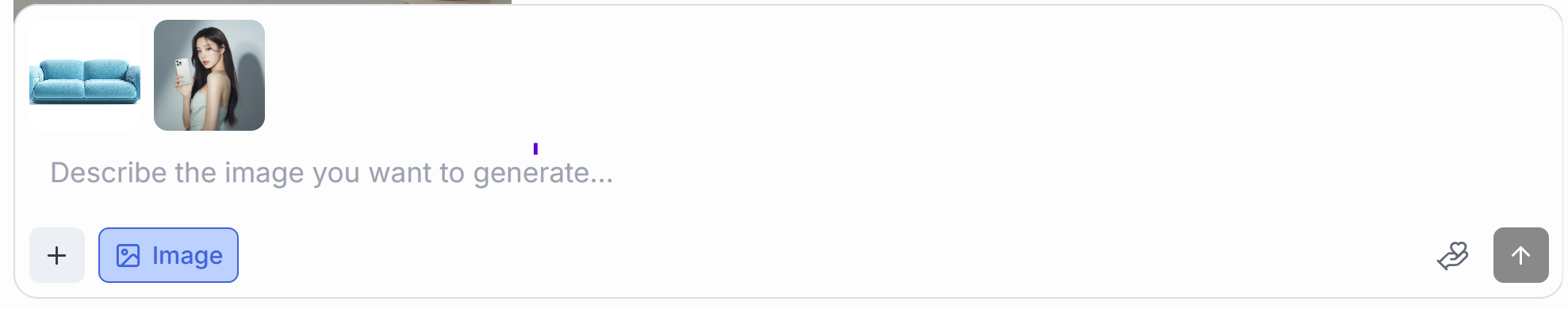The width and height of the screenshot is (1568, 309).
Task: Click the heart shape above the hand
Action: (1459, 249)
